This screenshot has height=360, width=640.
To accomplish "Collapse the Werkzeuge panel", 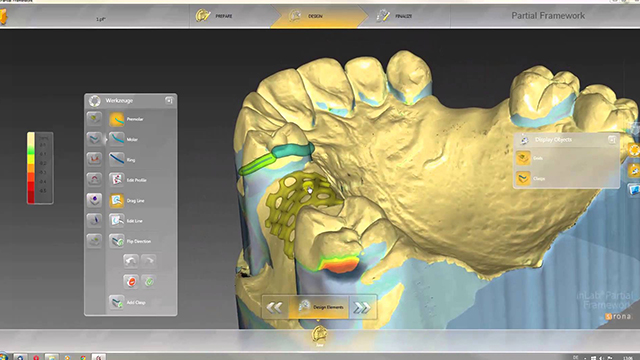I will (x=169, y=100).
